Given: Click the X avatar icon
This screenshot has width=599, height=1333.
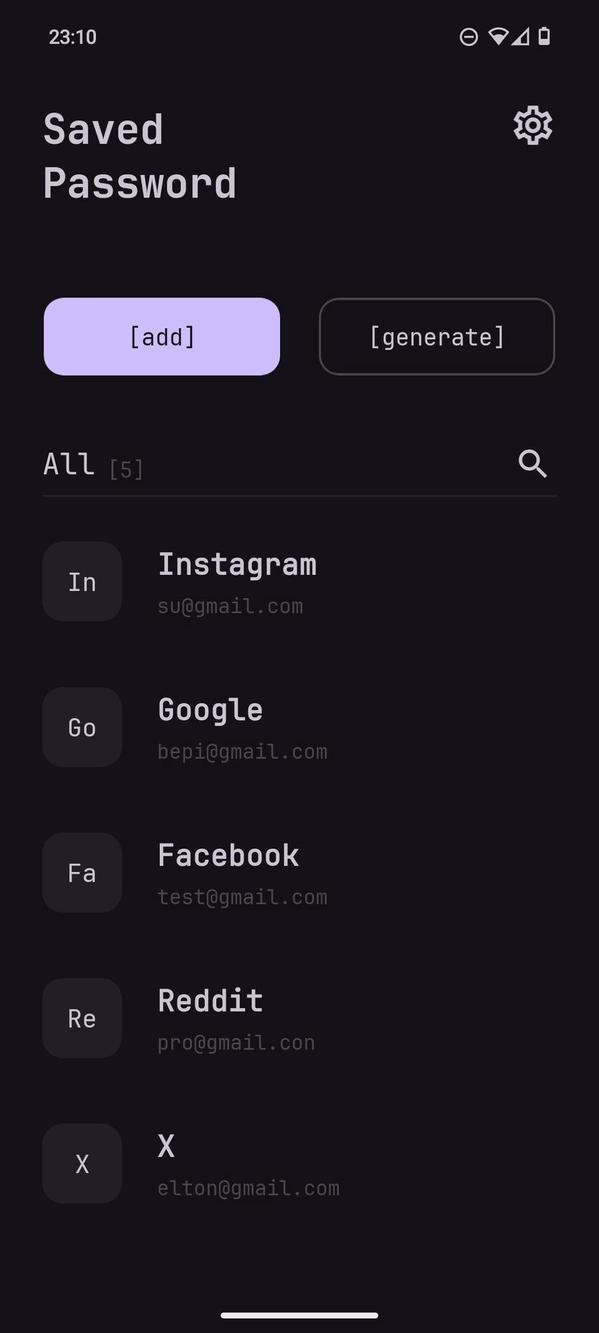Looking at the screenshot, I should point(81,1163).
